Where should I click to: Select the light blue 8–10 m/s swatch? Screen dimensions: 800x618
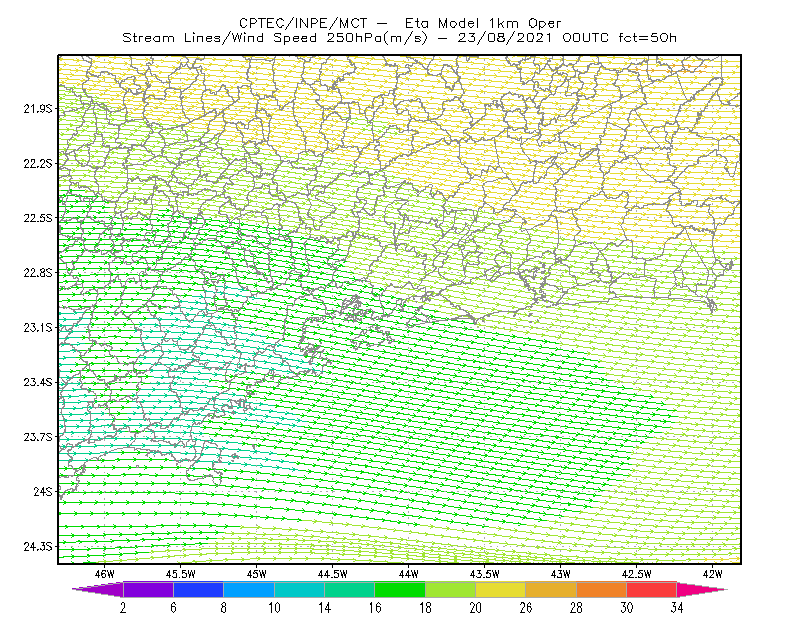tap(249, 589)
